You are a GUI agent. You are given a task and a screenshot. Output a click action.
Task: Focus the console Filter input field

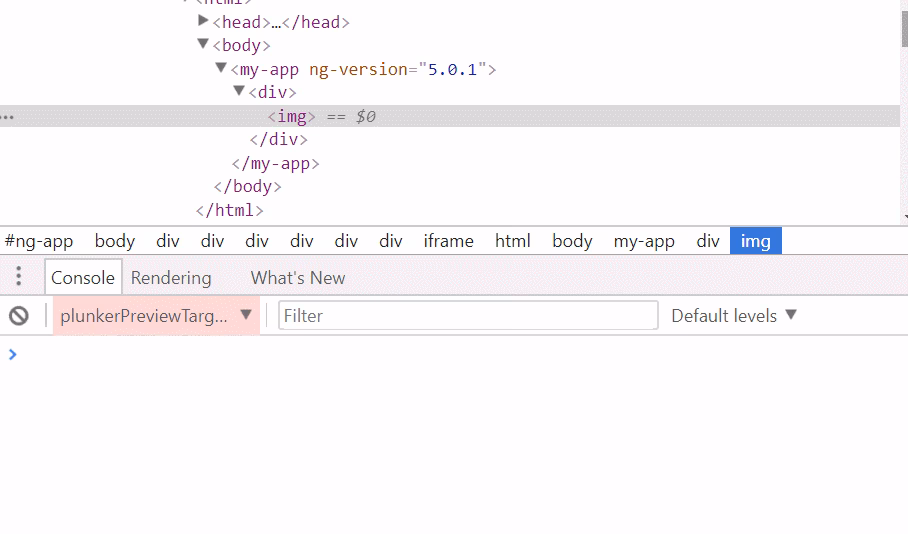[x=468, y=316]
